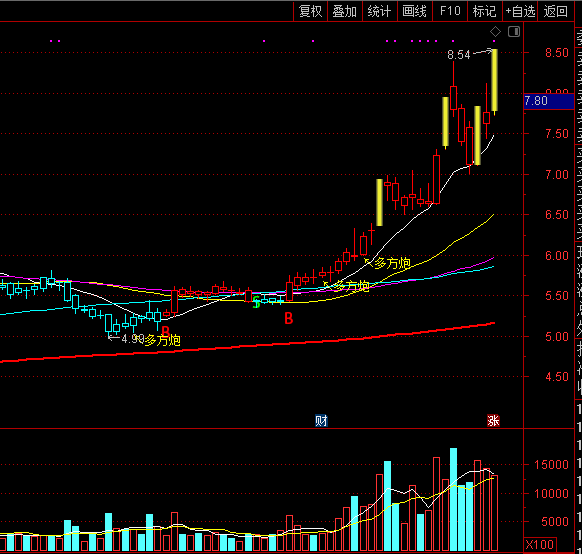The width and height of the screenshot is (582, 554).
Task: Click the 7.00 price axis label
Action: [x=557, y=174]
